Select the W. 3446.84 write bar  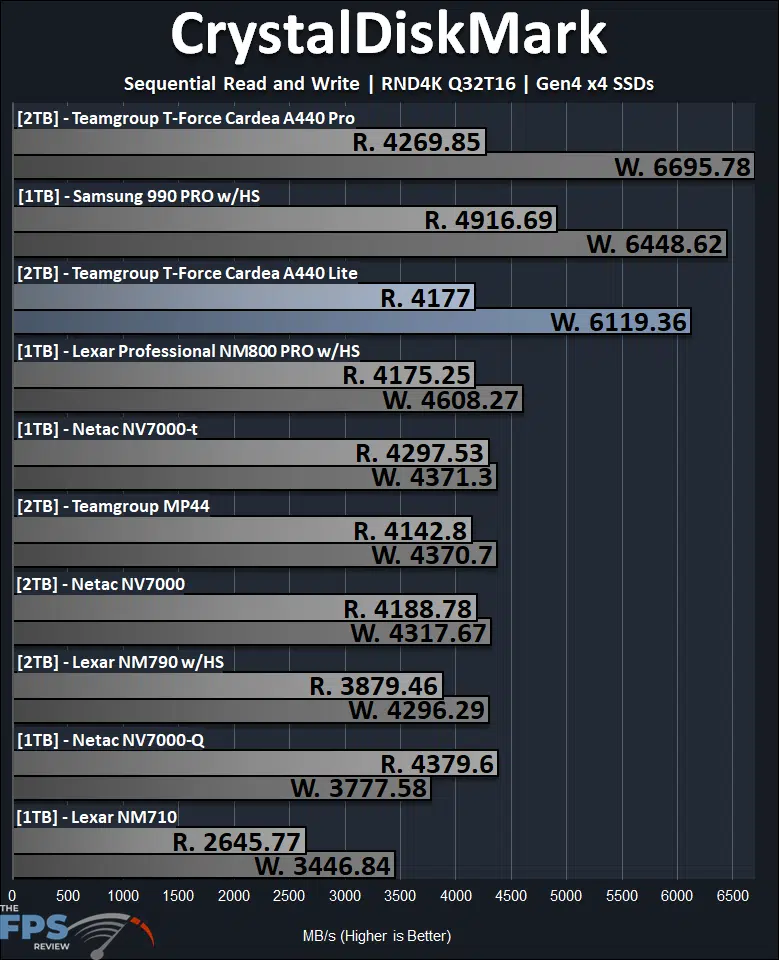click(204, 866)
